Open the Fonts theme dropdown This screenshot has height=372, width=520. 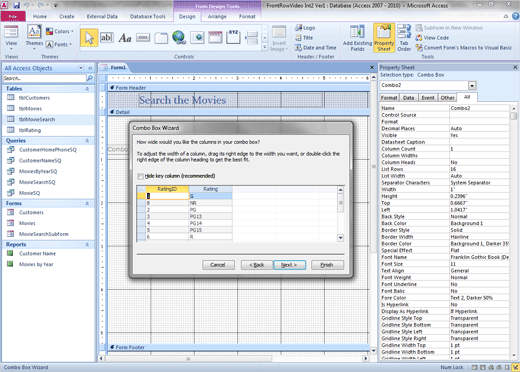click(x=59, y=44)
